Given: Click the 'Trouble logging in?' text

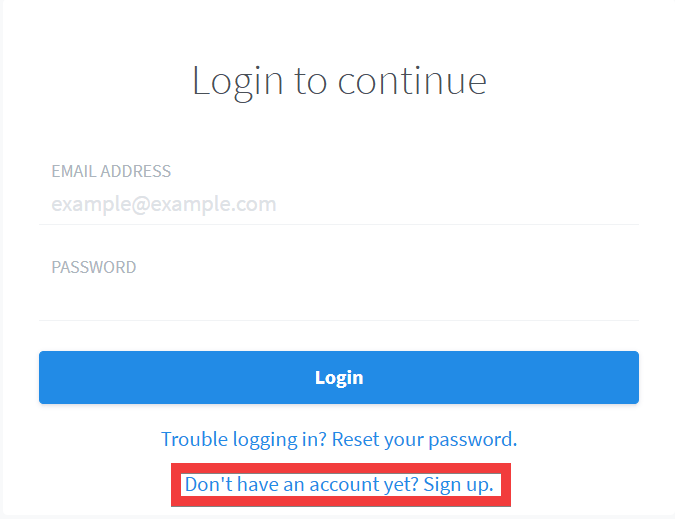Looking at the screenshot, I should pos(244,439).
